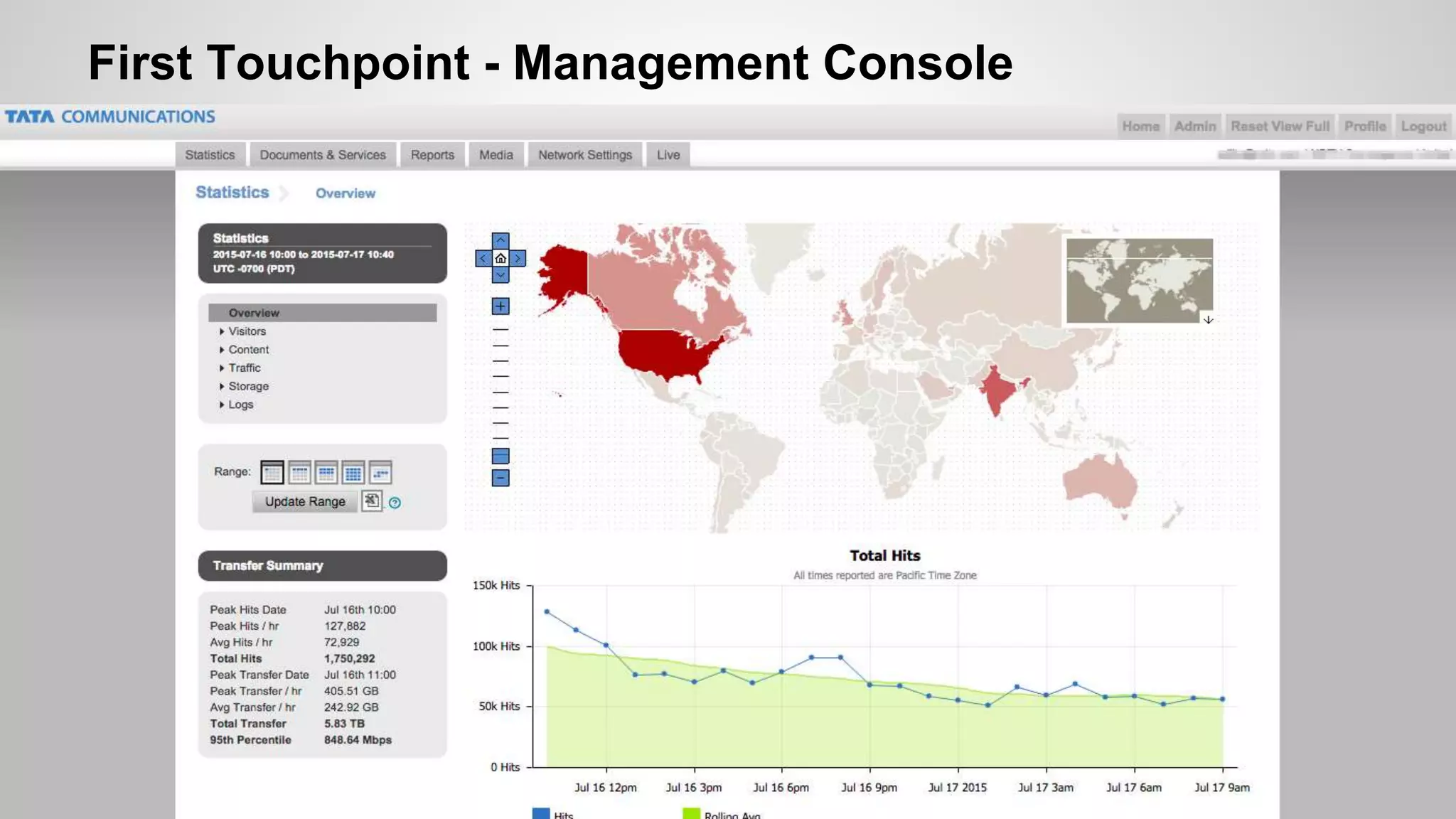
Task: Click the Excel export icon beside Update Range
Action: point(371,501)
